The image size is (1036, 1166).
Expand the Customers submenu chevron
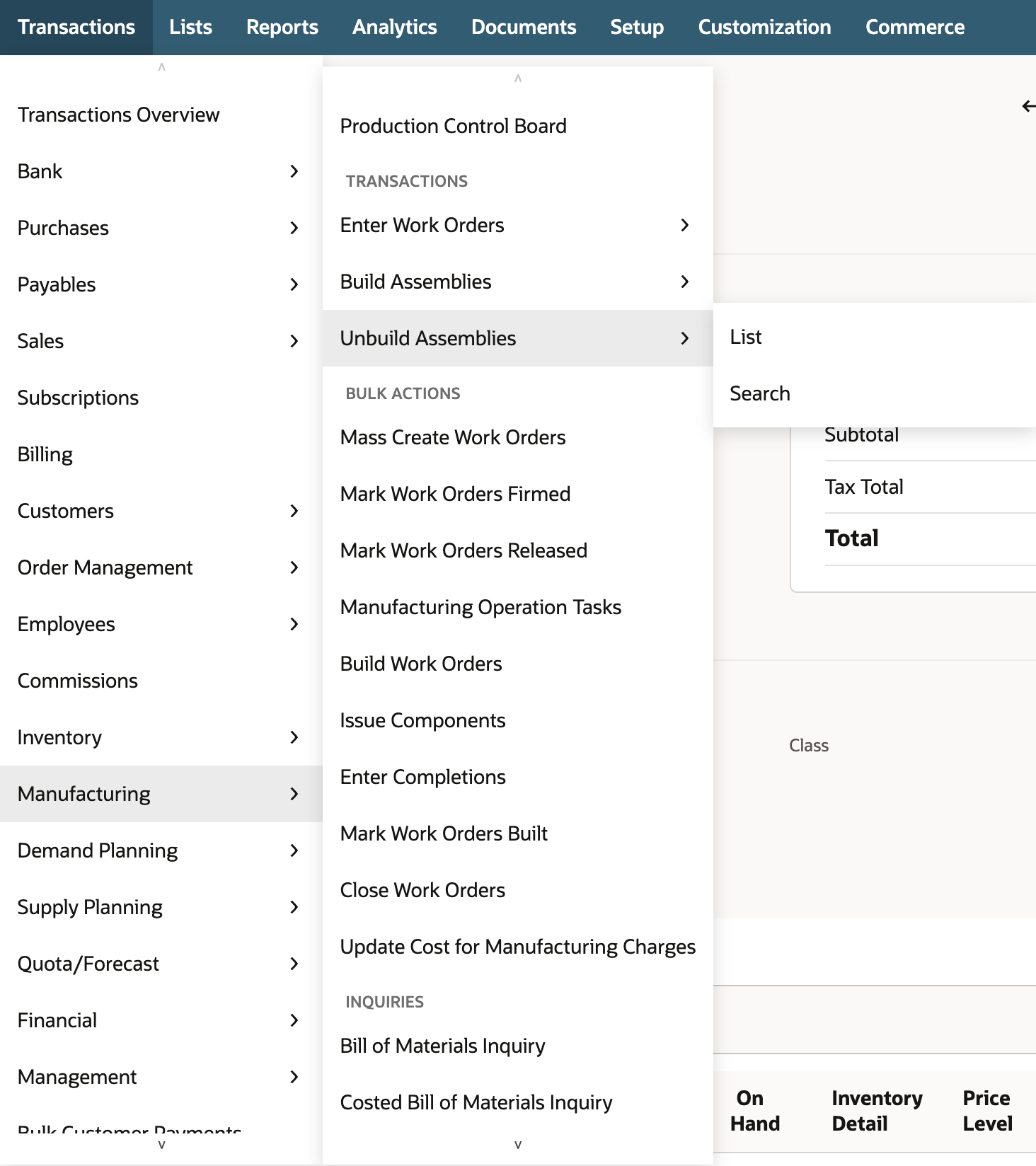294,511
